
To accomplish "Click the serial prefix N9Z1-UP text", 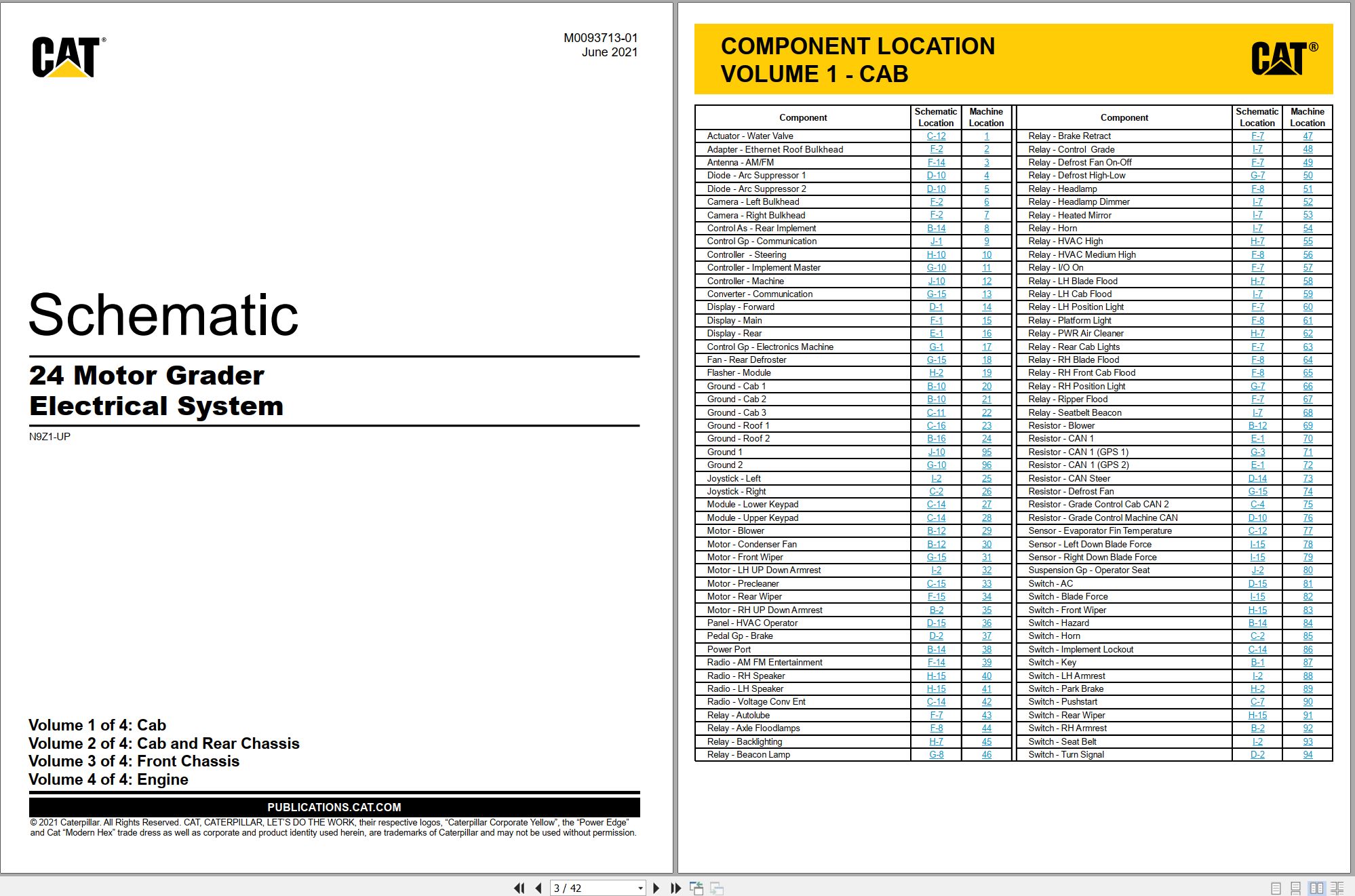I will [x=50, y=436].
